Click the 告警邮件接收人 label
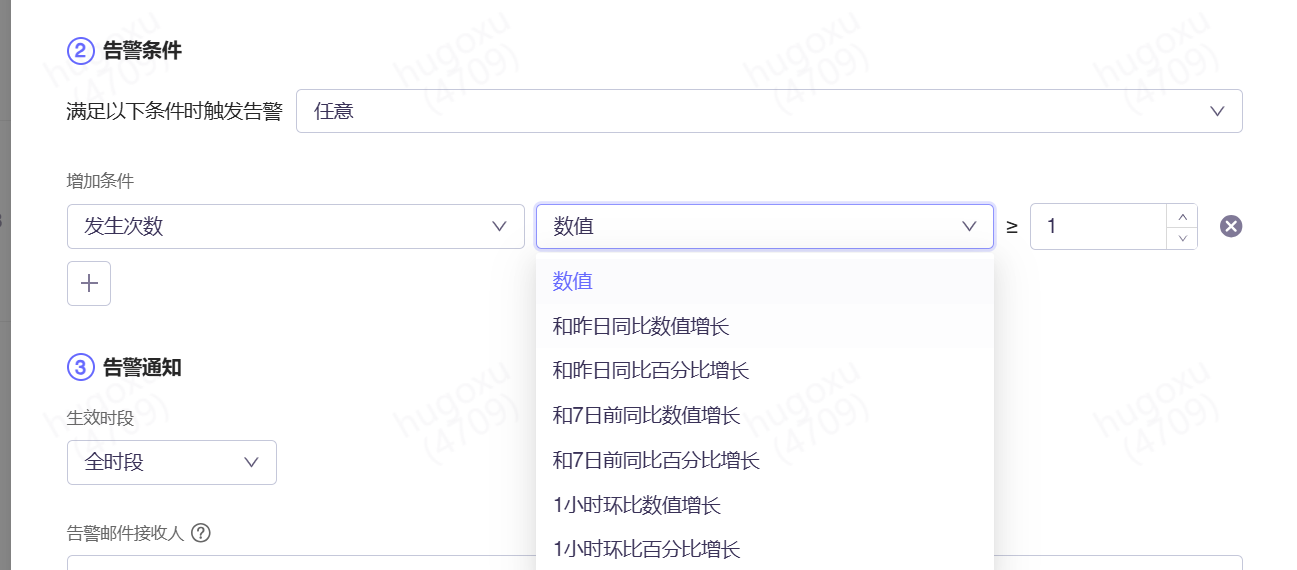 (126, 533)
